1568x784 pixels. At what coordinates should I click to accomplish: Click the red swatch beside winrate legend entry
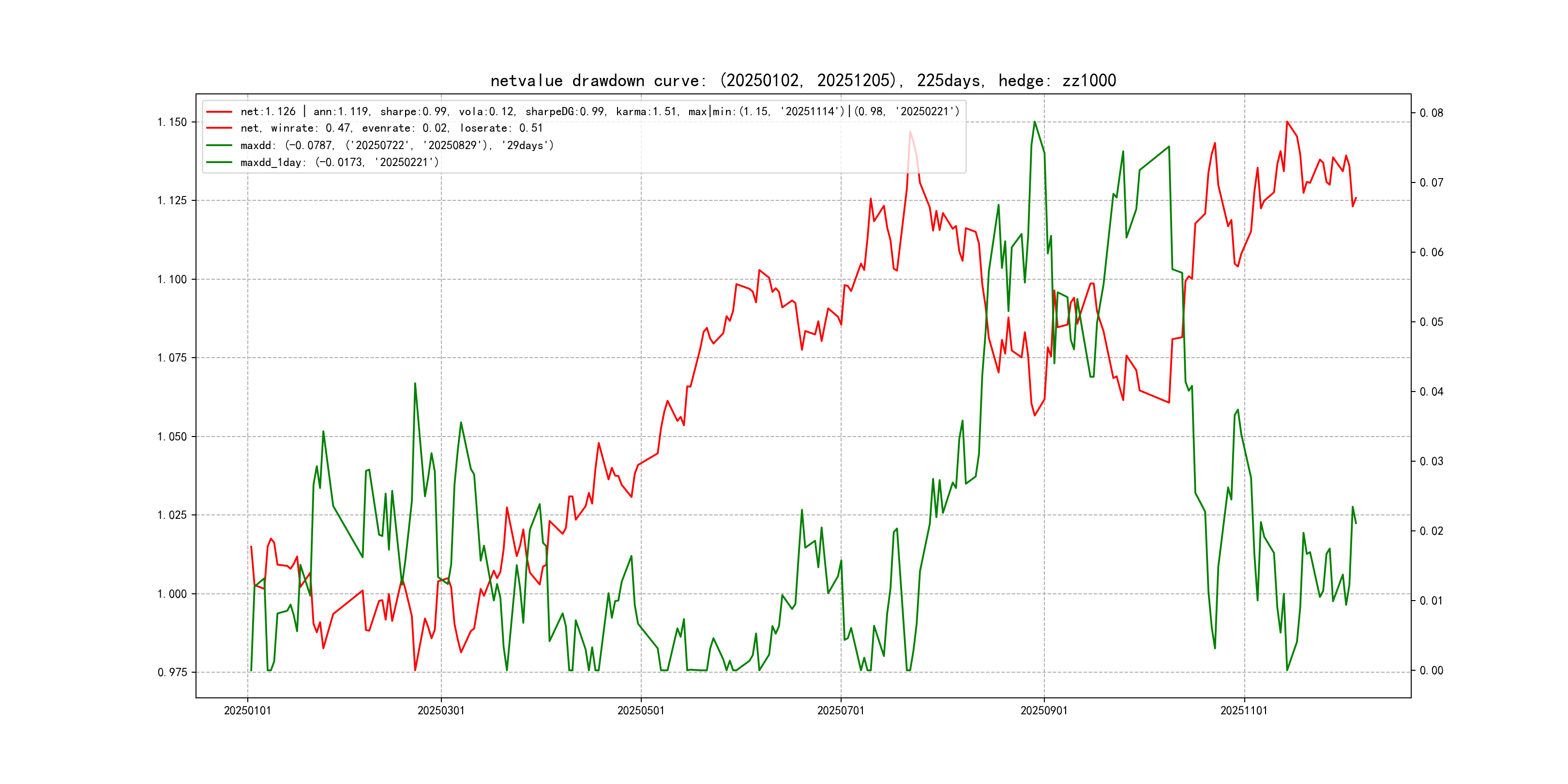point(219,128)
